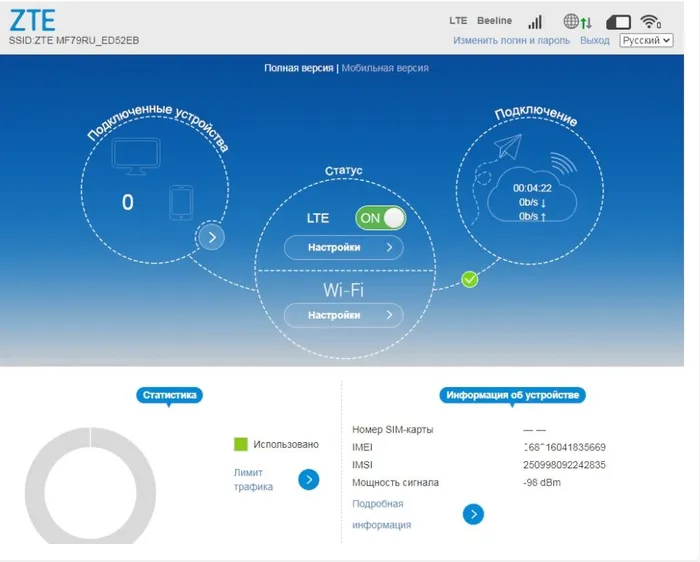
Task: Click Изменить логин и пароль link
Action: [x=511, y=41]
